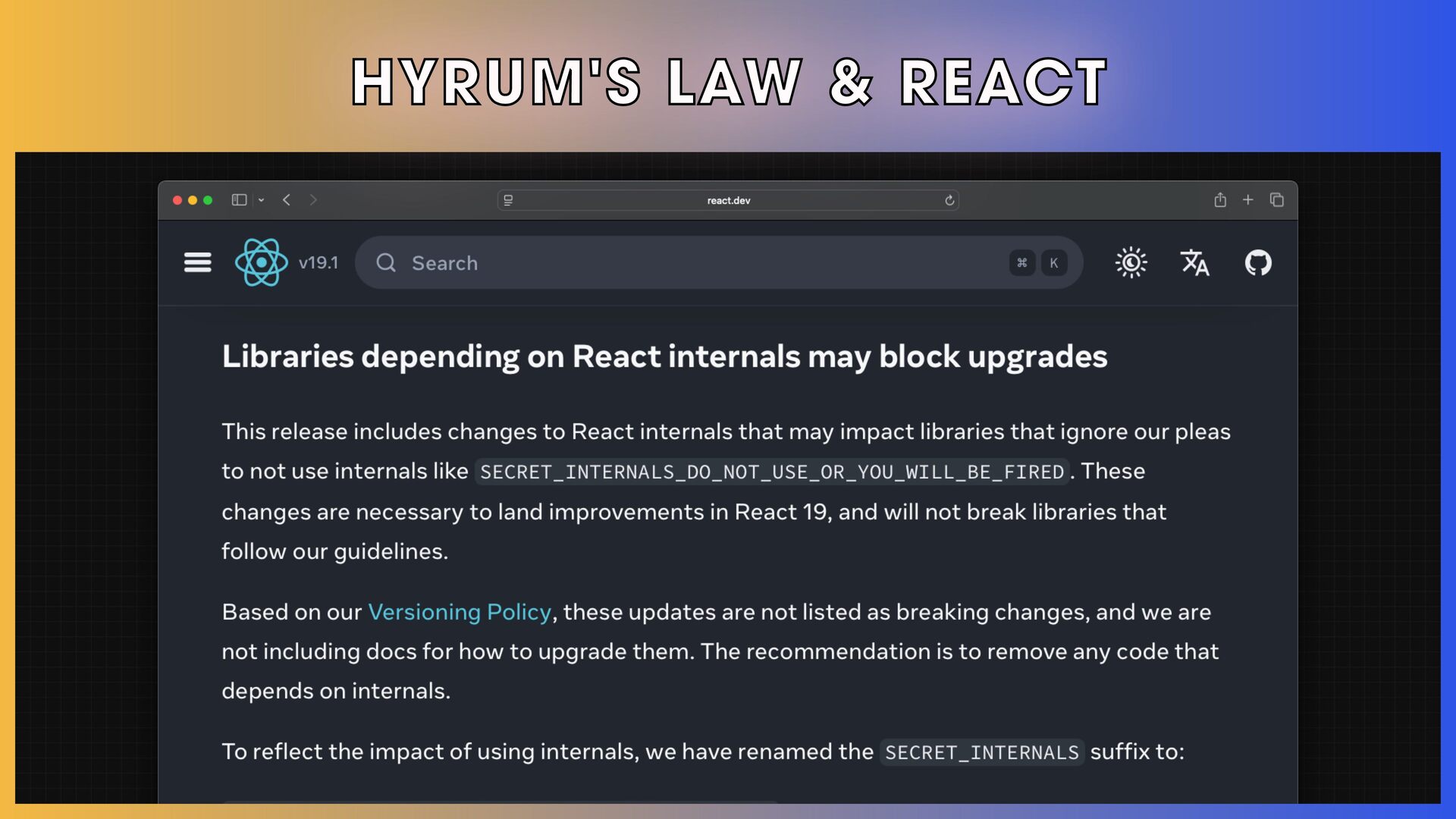Click the Safari sidebar toggle icon
The height and width of the screenshot is (819, 1456).
point(239,200)
